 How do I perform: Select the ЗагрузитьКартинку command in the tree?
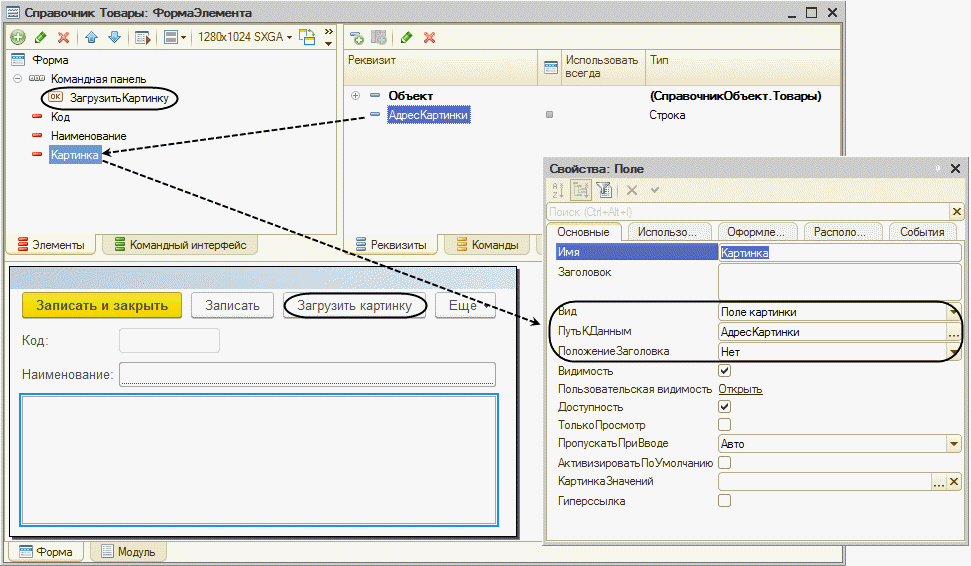coord(119,98)
